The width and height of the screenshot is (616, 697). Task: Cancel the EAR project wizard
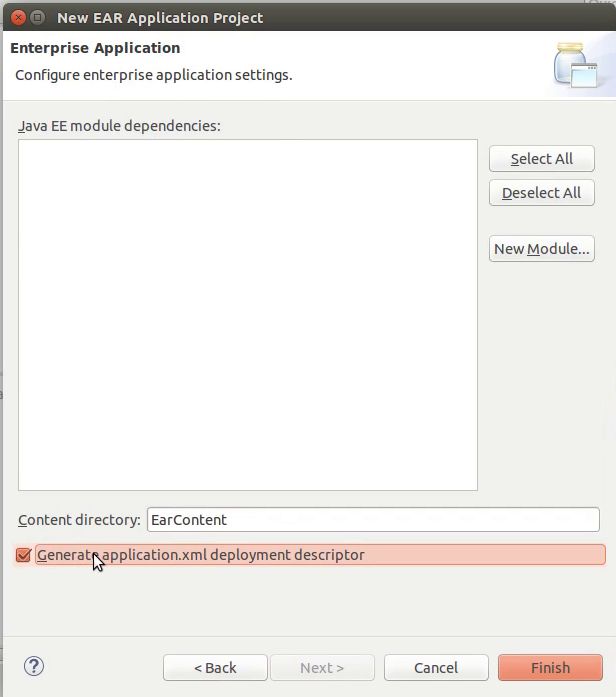(436, 668)
